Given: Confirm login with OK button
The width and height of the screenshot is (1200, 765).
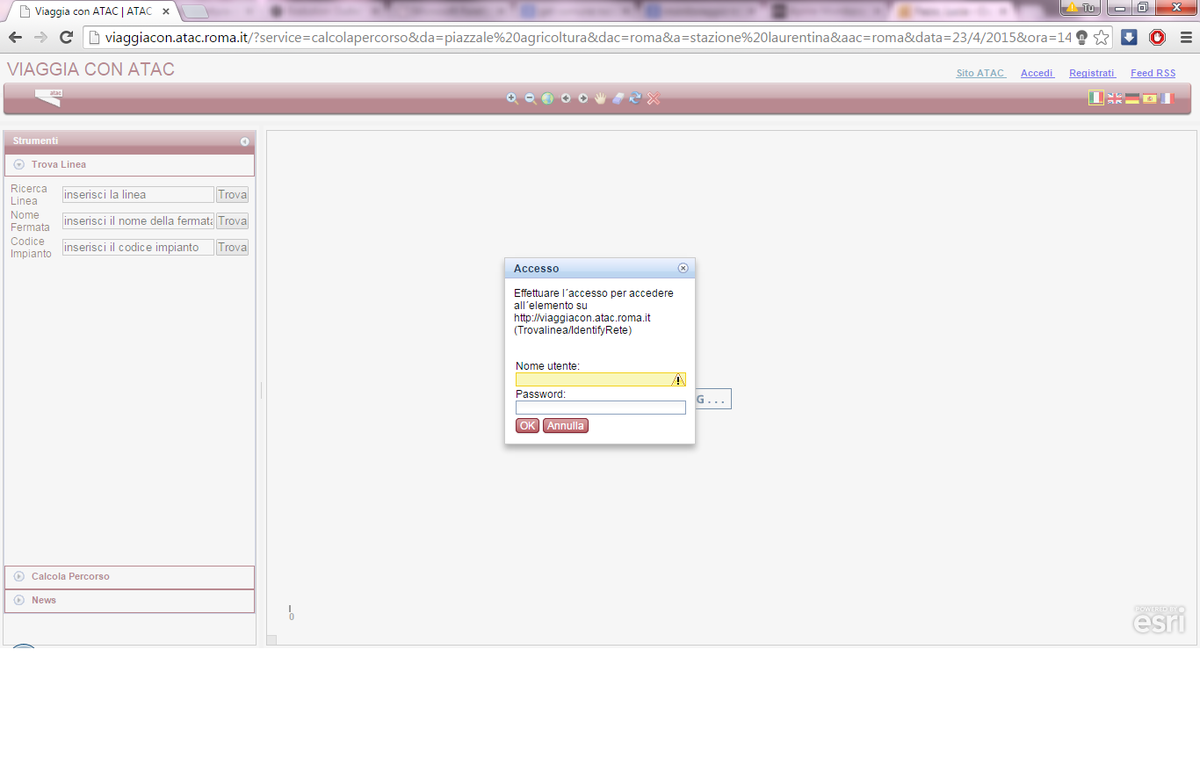Looking at the screenshot, I should click(x=527, y=426).
